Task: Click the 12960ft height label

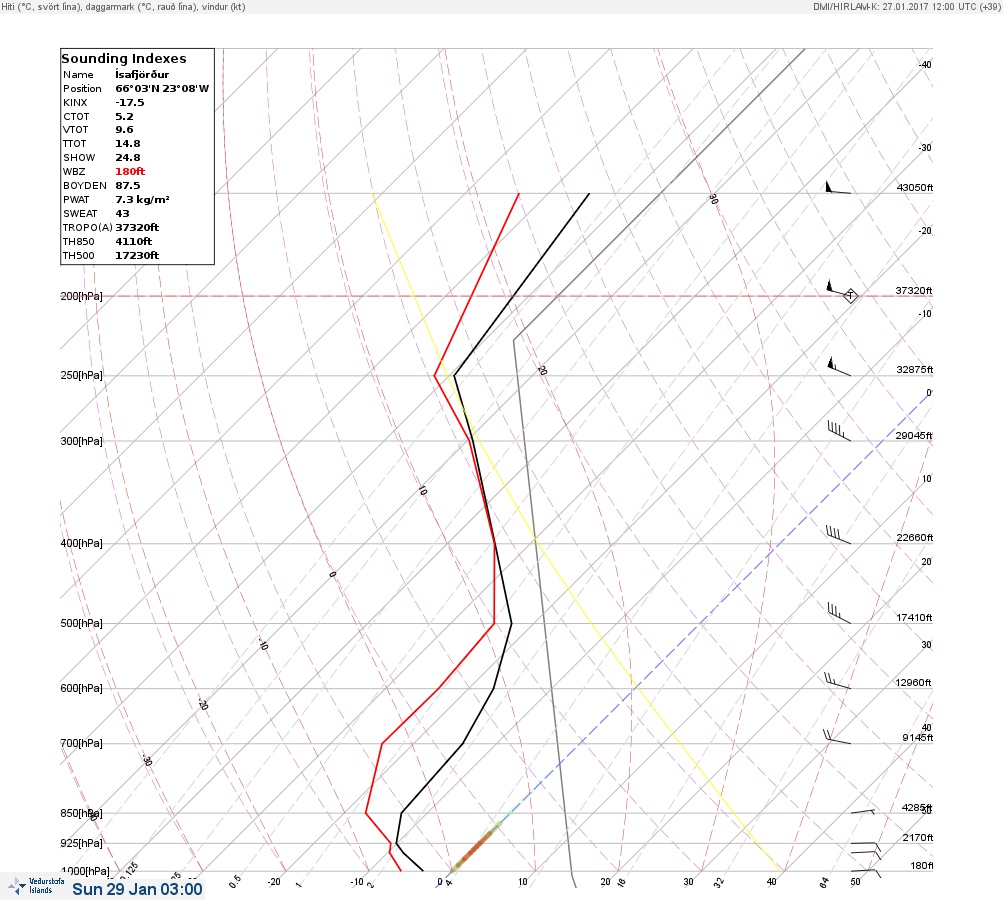Action: pyautogui.click(x=913, y=683)
